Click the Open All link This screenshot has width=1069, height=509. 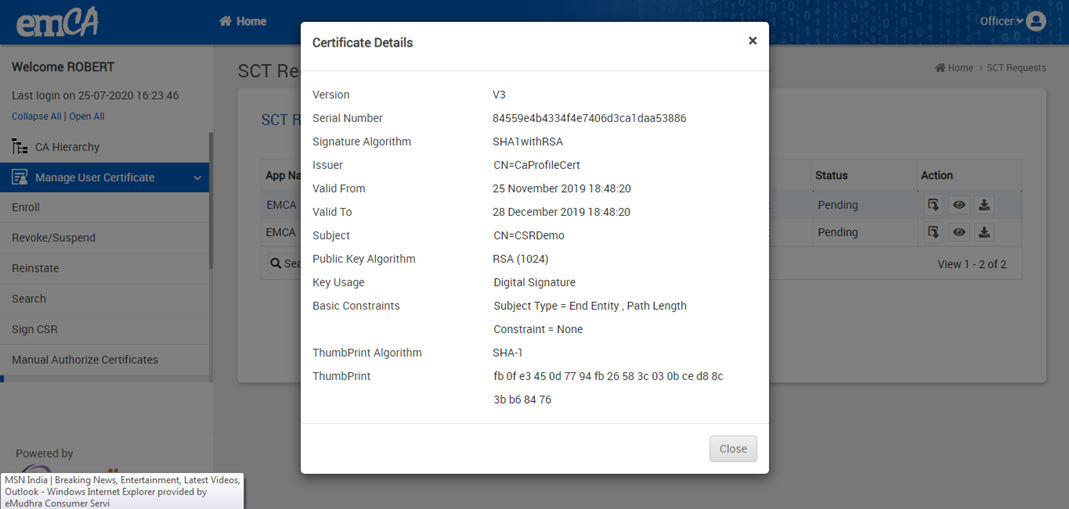(87, 117)
